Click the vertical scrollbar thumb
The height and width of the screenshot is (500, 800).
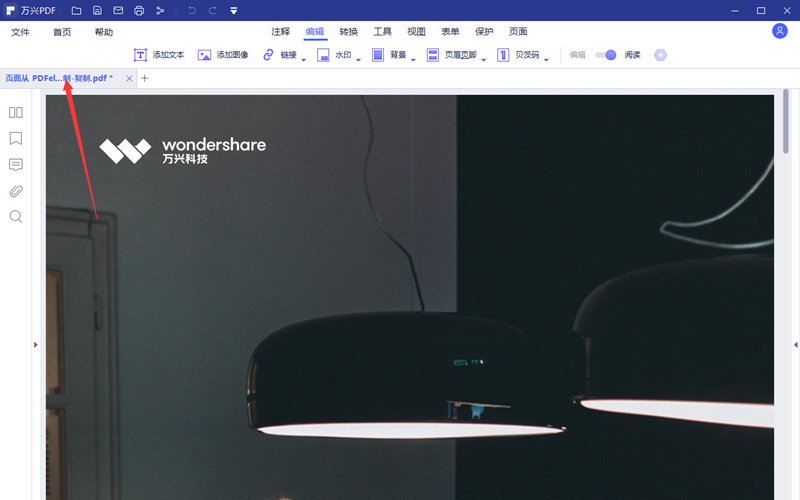(x=786, y=121)
